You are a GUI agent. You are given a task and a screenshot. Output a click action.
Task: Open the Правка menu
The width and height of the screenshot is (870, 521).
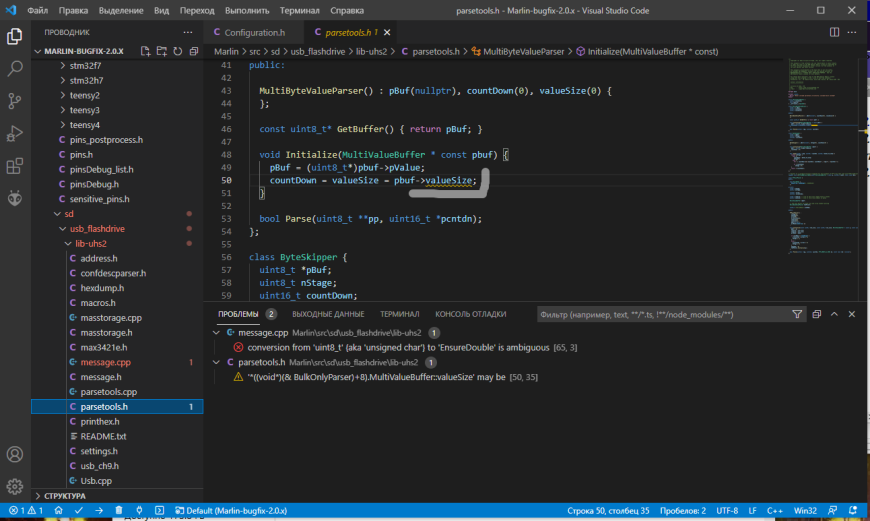[x=73, y=11]
